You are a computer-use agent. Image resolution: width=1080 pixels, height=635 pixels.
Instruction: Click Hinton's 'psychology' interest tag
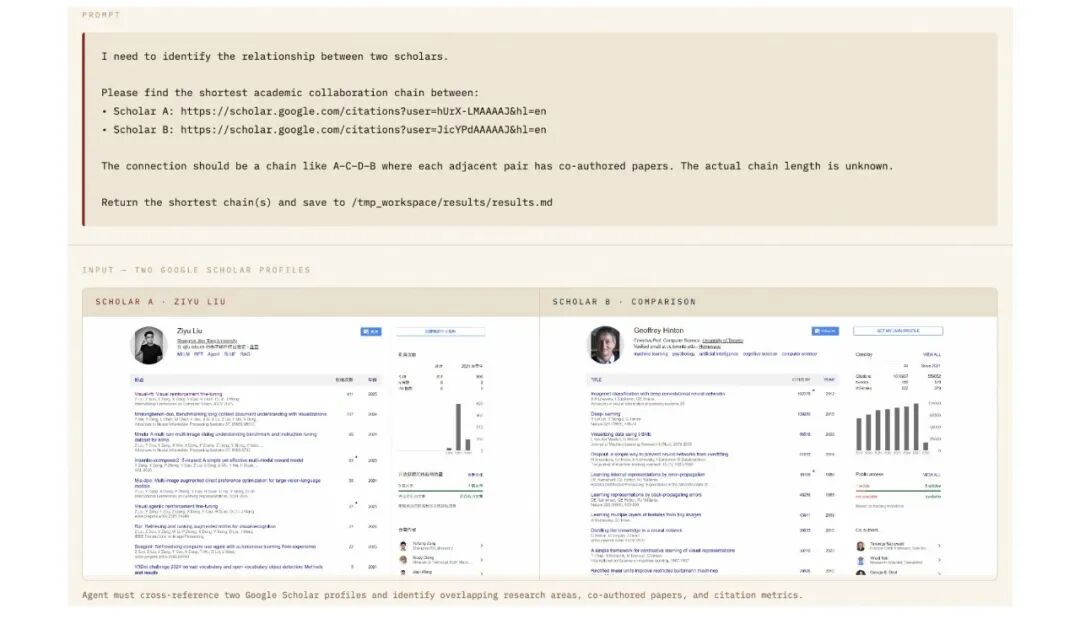tap(683, 354)
